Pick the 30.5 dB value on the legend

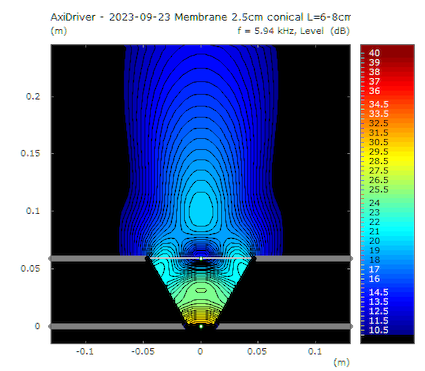pyautogui.click(x=379, y=142)
